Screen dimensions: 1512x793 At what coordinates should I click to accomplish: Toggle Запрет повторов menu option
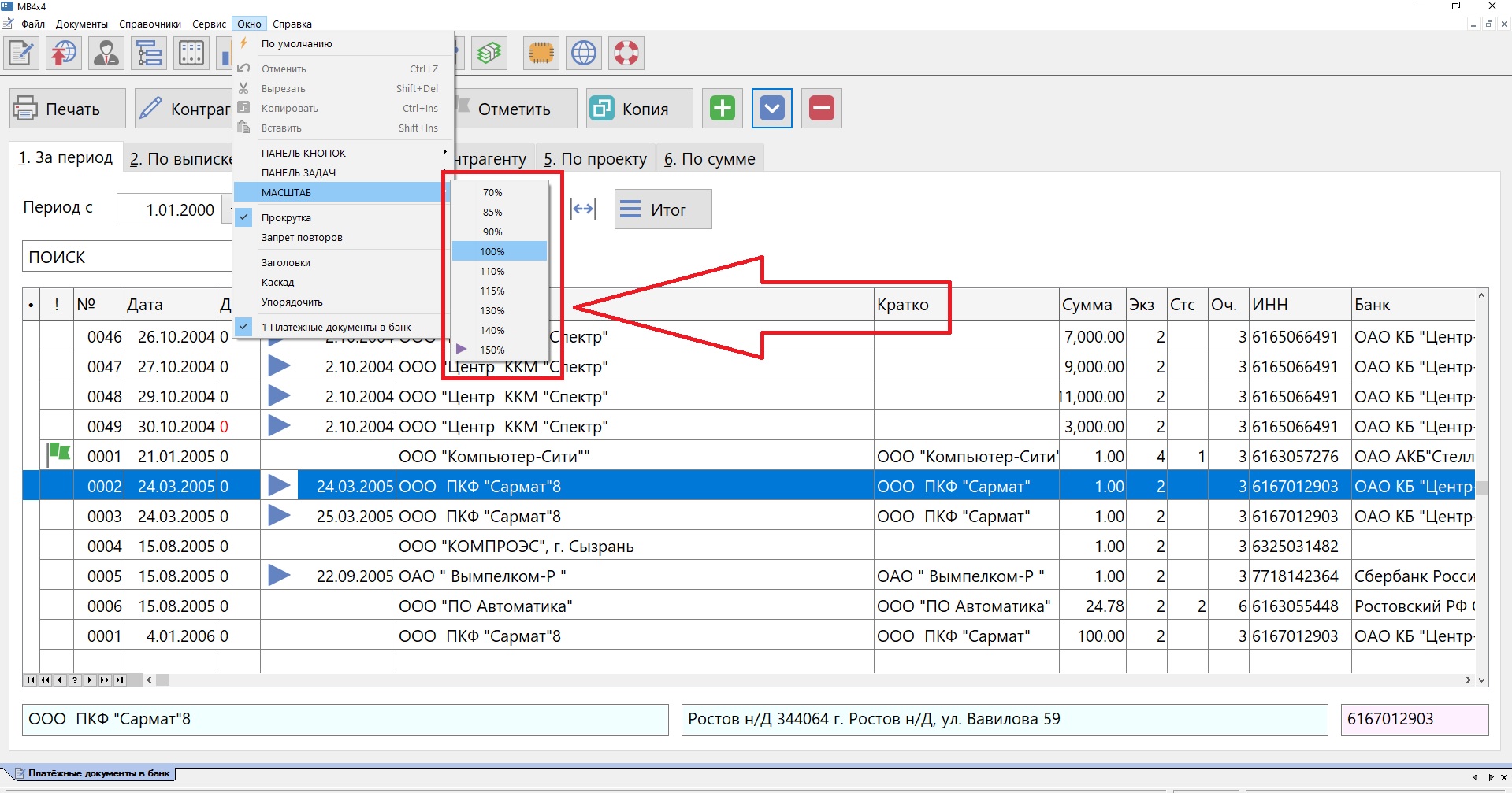pyautogui.click(x=302, y=238)
